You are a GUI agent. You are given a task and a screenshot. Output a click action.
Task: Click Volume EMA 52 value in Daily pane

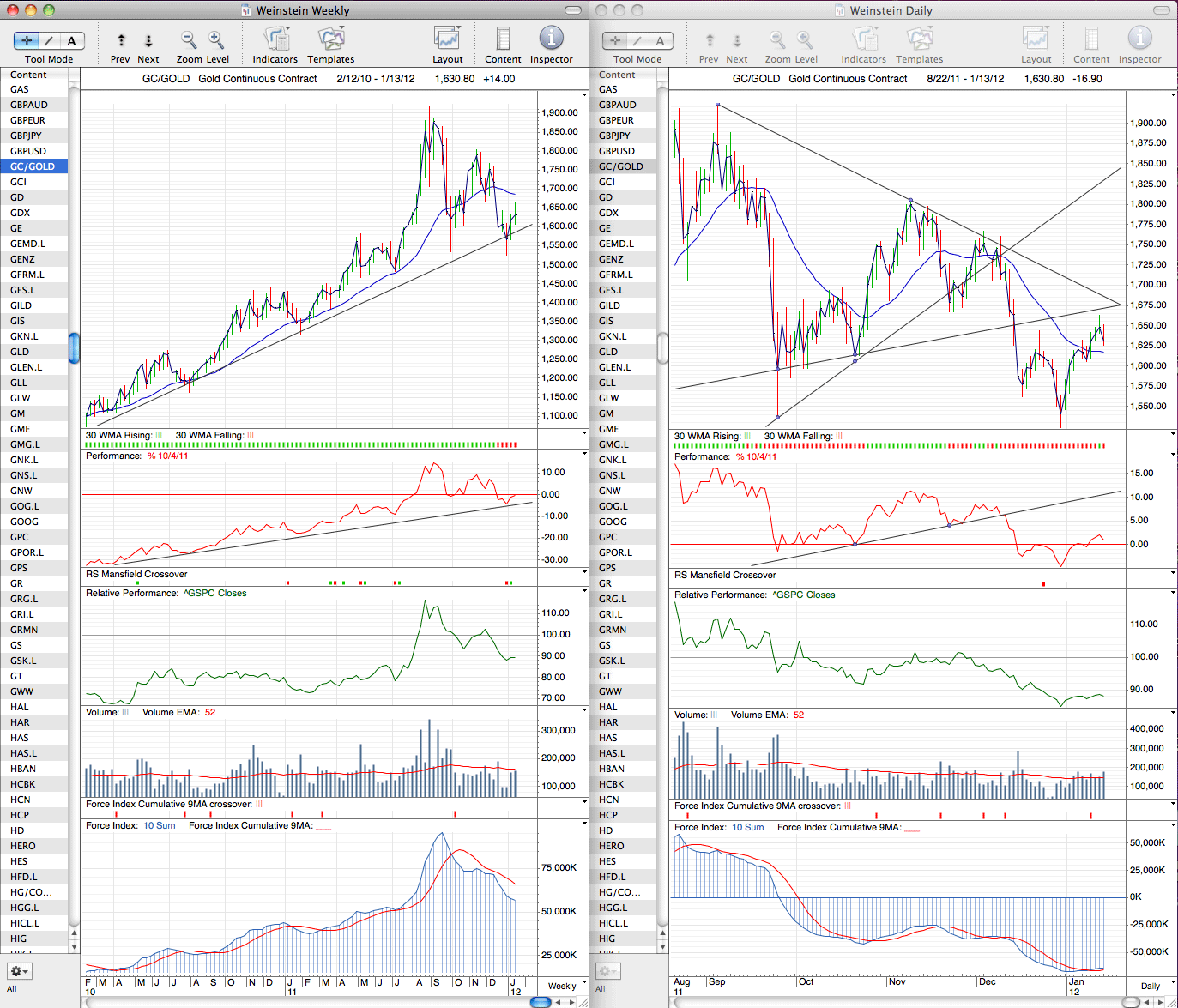point(799,715)
